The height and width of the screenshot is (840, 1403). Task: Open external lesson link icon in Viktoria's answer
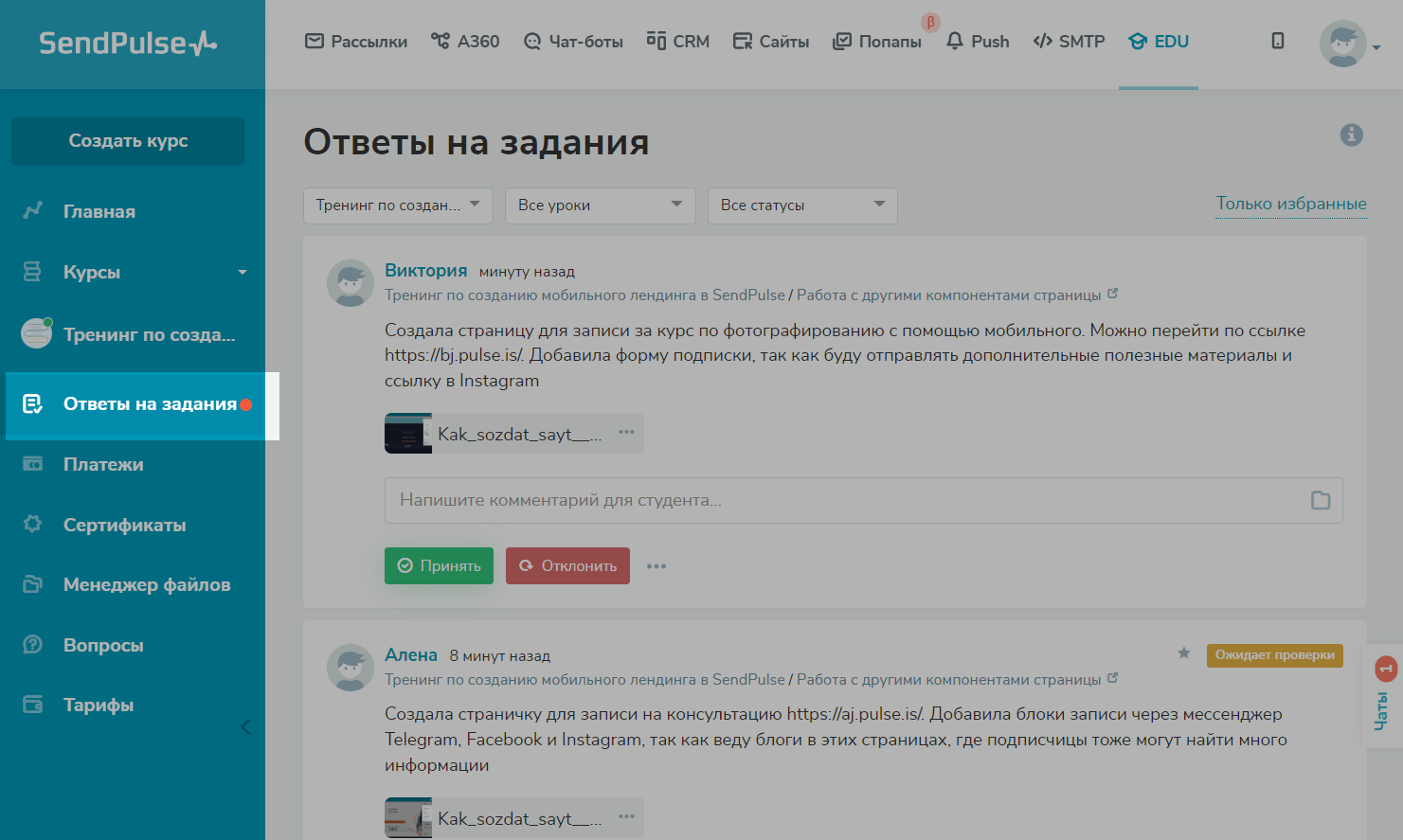[x=1113, y=294]
